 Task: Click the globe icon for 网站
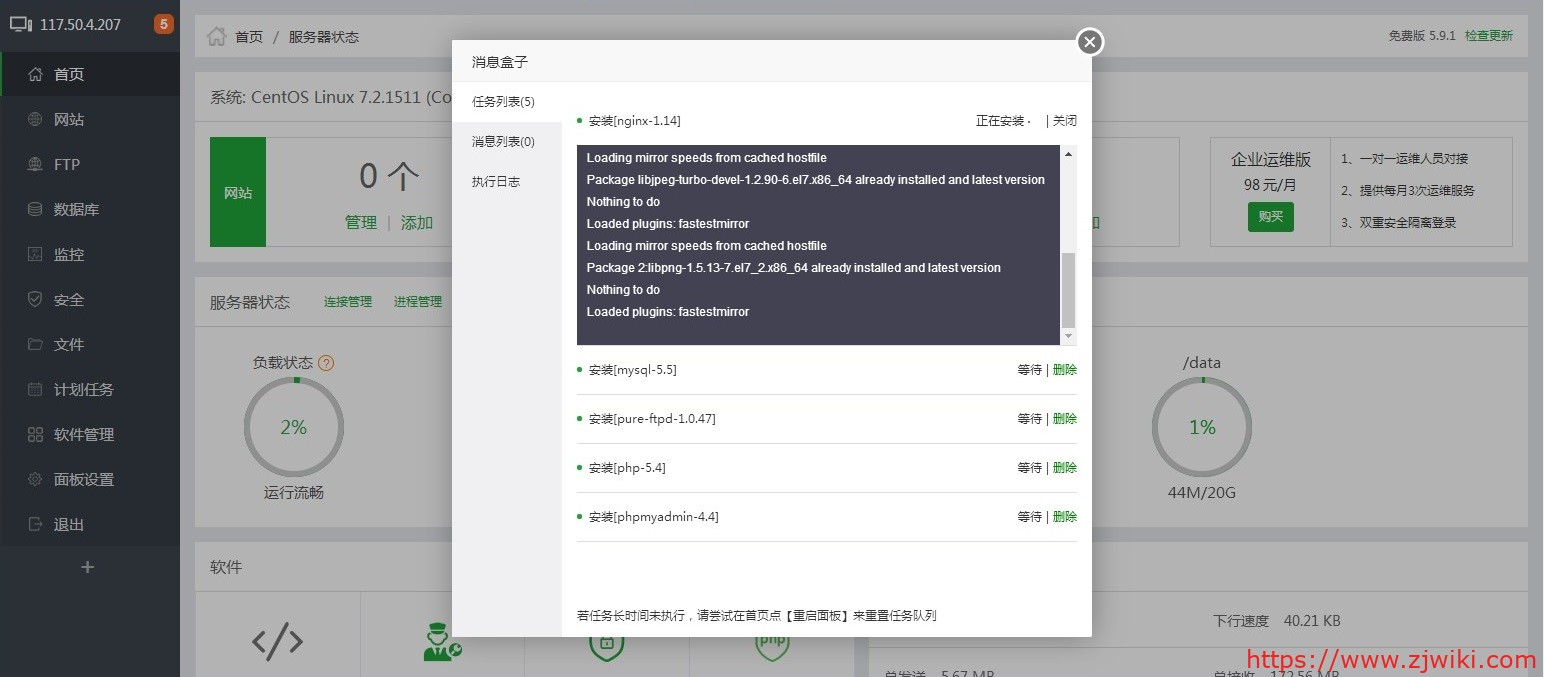coord(35,119)
